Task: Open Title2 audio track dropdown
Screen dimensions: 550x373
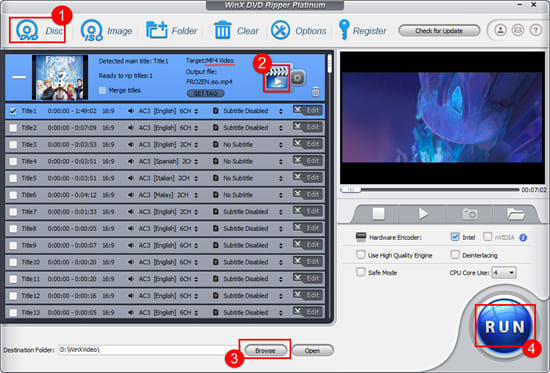Action: [x=196, y=128]
